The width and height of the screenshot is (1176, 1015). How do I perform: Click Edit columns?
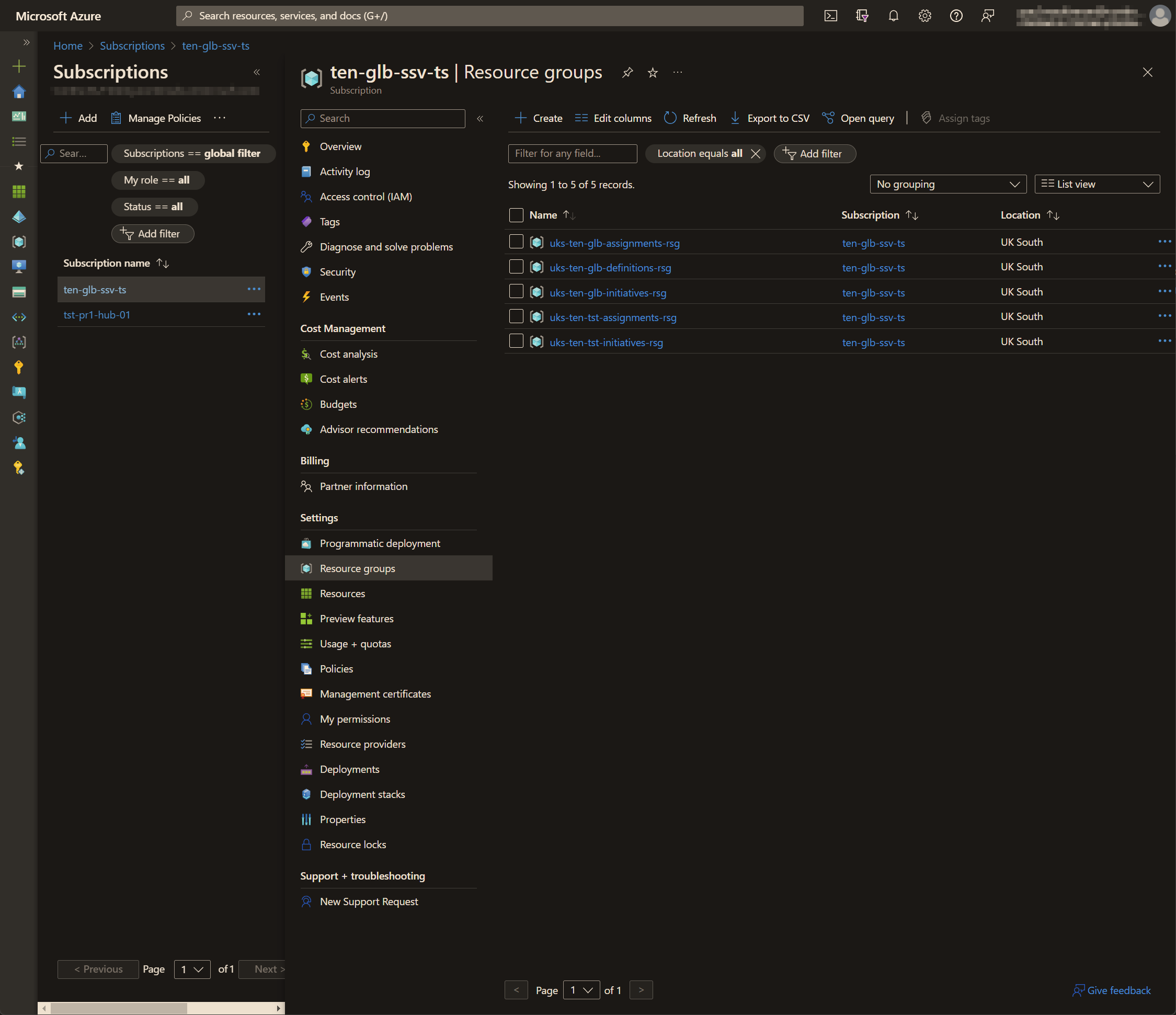[613, 118]
